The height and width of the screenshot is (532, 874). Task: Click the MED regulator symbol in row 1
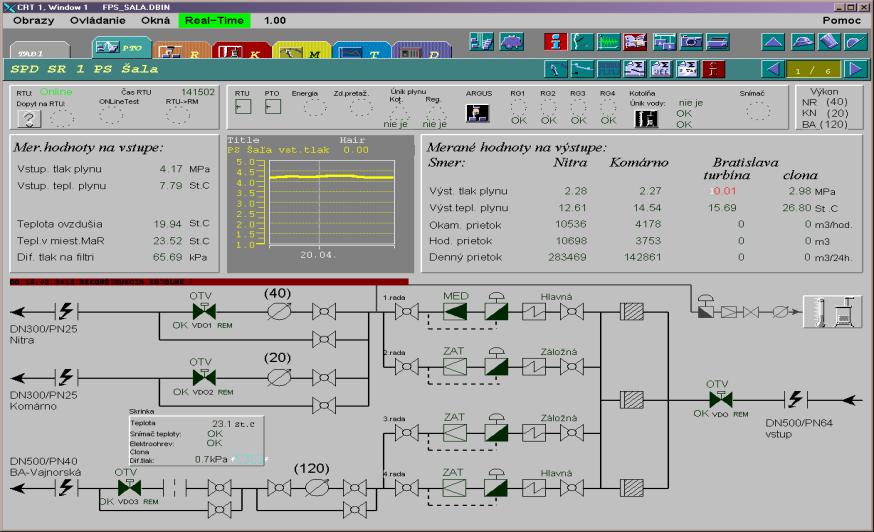click(455, 311)
